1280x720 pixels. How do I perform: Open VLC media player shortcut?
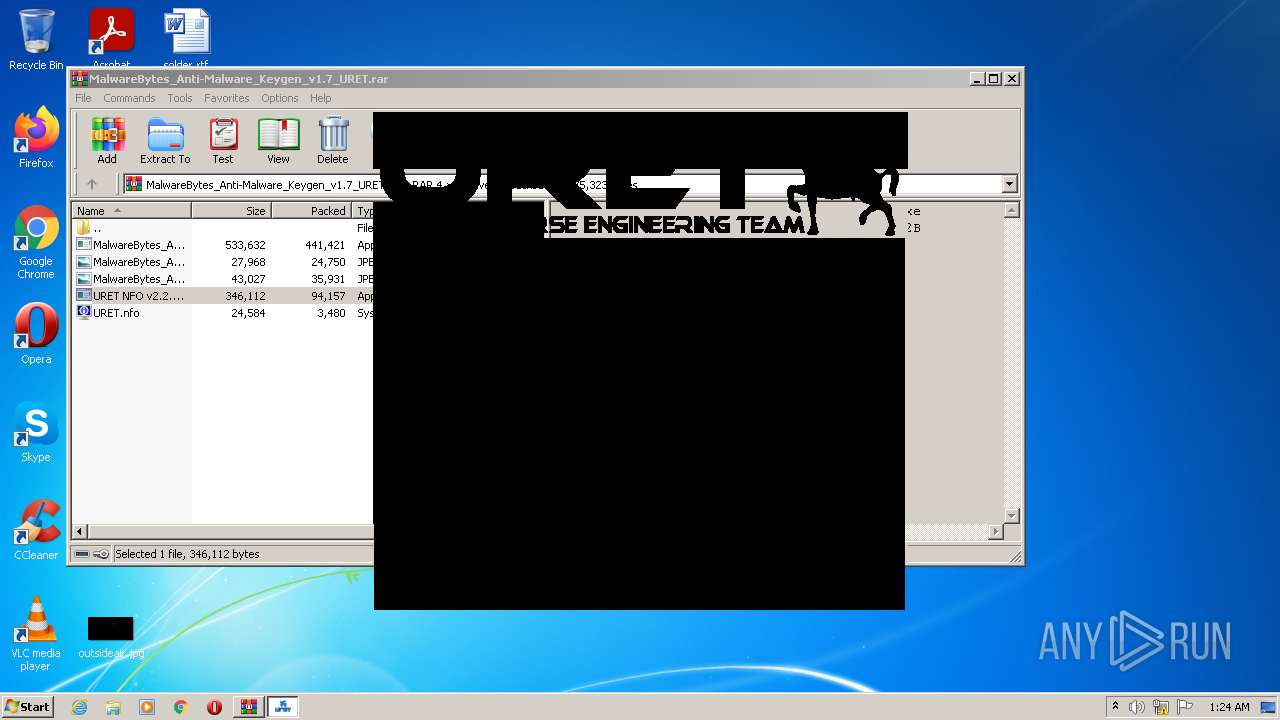36,634
